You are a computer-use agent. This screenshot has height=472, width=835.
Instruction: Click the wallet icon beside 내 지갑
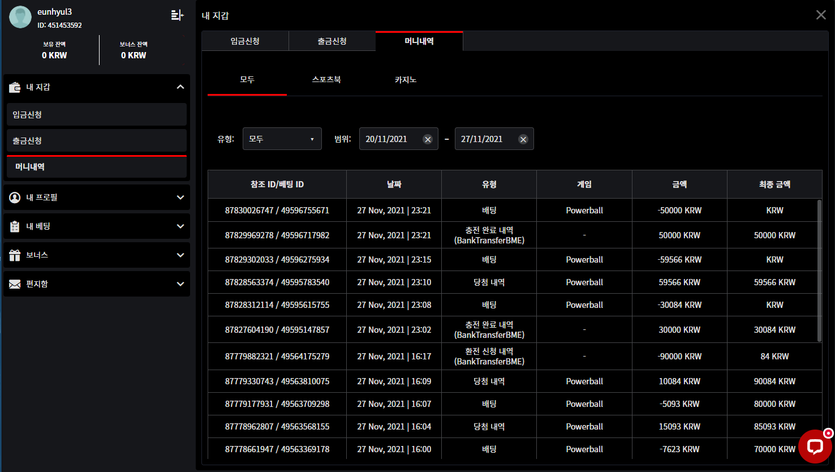(x=15, y=87)
